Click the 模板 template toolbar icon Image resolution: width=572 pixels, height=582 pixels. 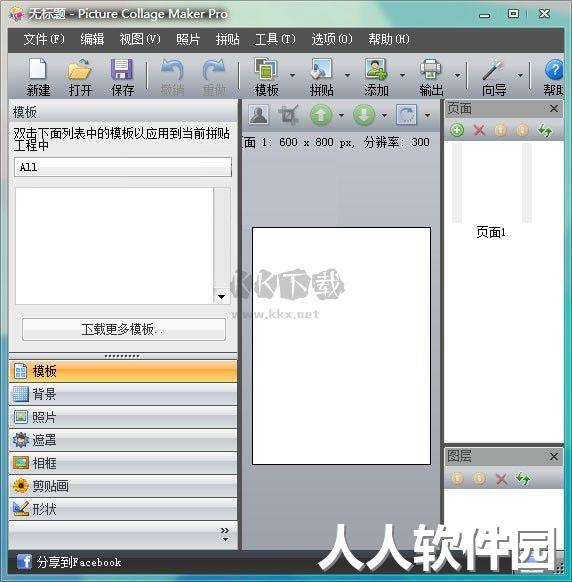pos(266,69)
